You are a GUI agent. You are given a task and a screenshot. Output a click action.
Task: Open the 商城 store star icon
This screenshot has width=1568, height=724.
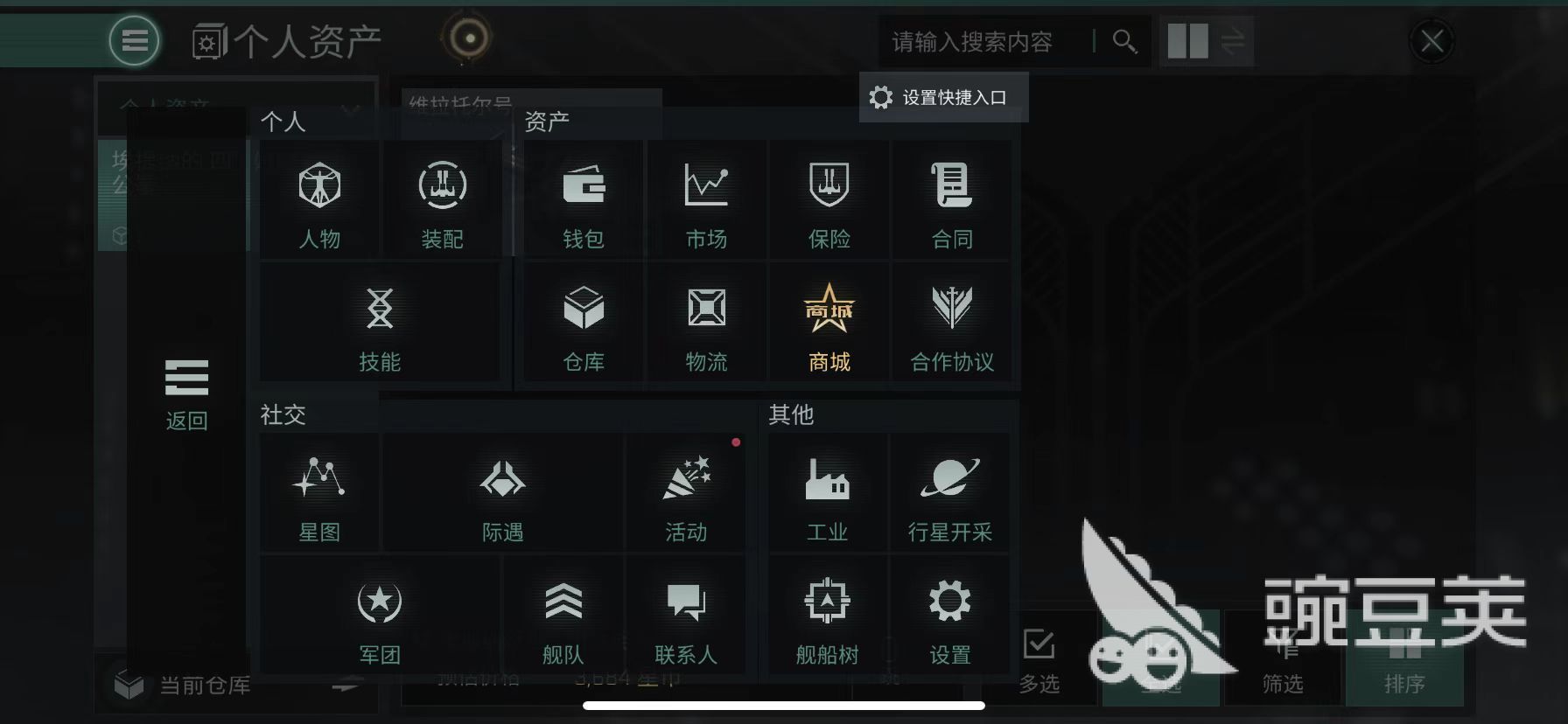(x=829, y=322)
